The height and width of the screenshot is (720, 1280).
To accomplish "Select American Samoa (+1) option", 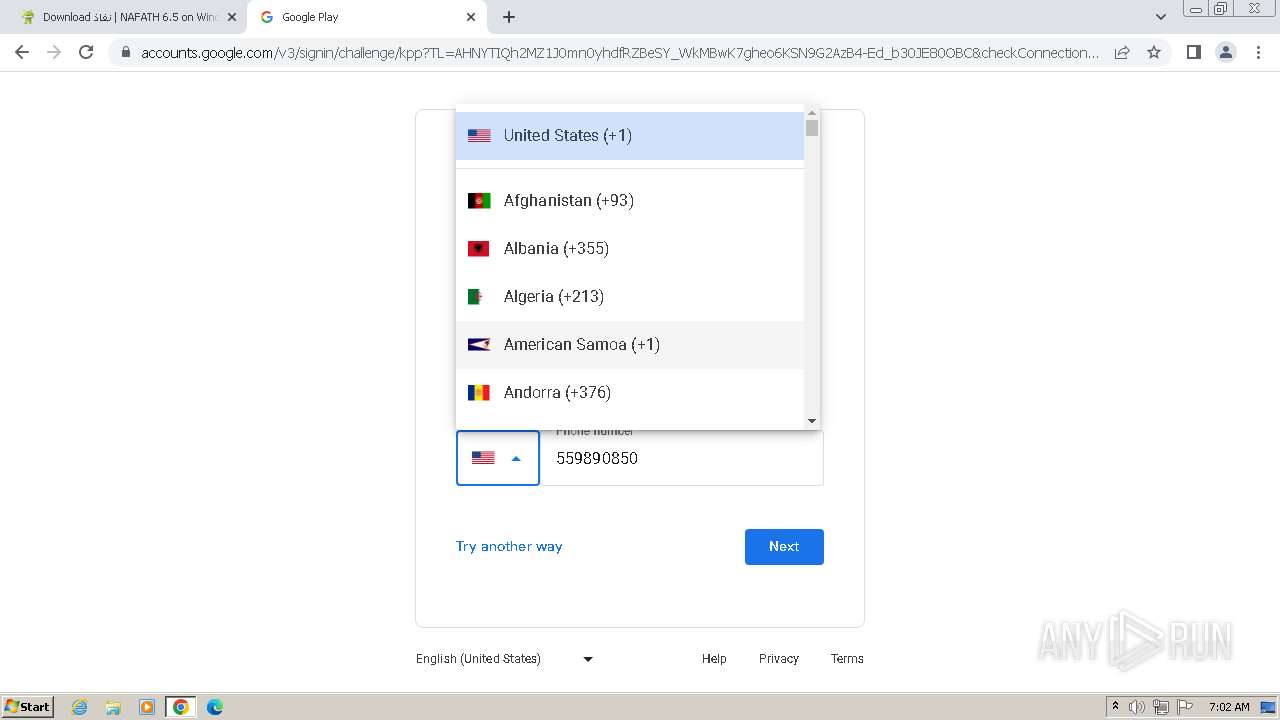I will (630, 344).
